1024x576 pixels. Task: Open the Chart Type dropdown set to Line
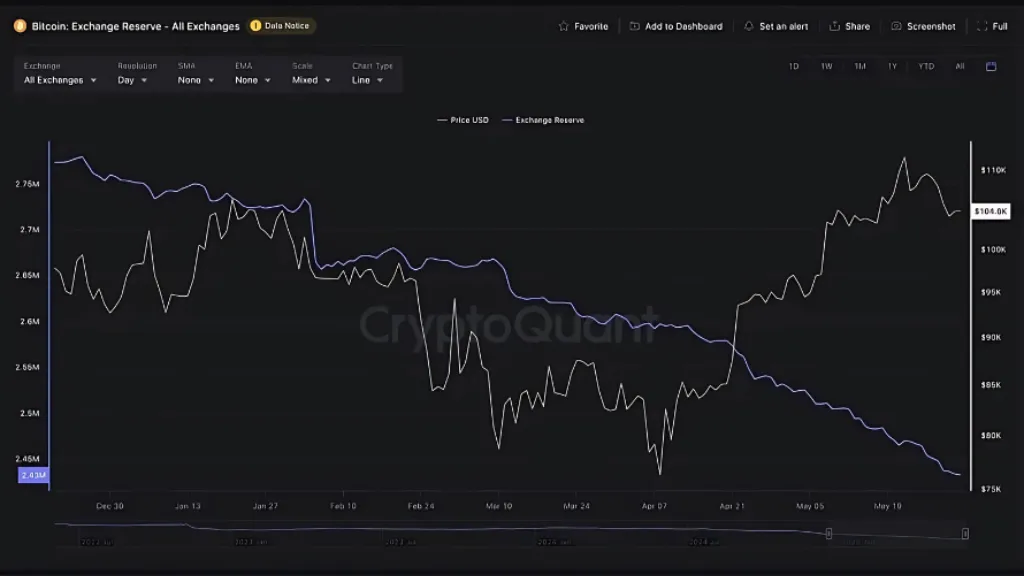367,80
